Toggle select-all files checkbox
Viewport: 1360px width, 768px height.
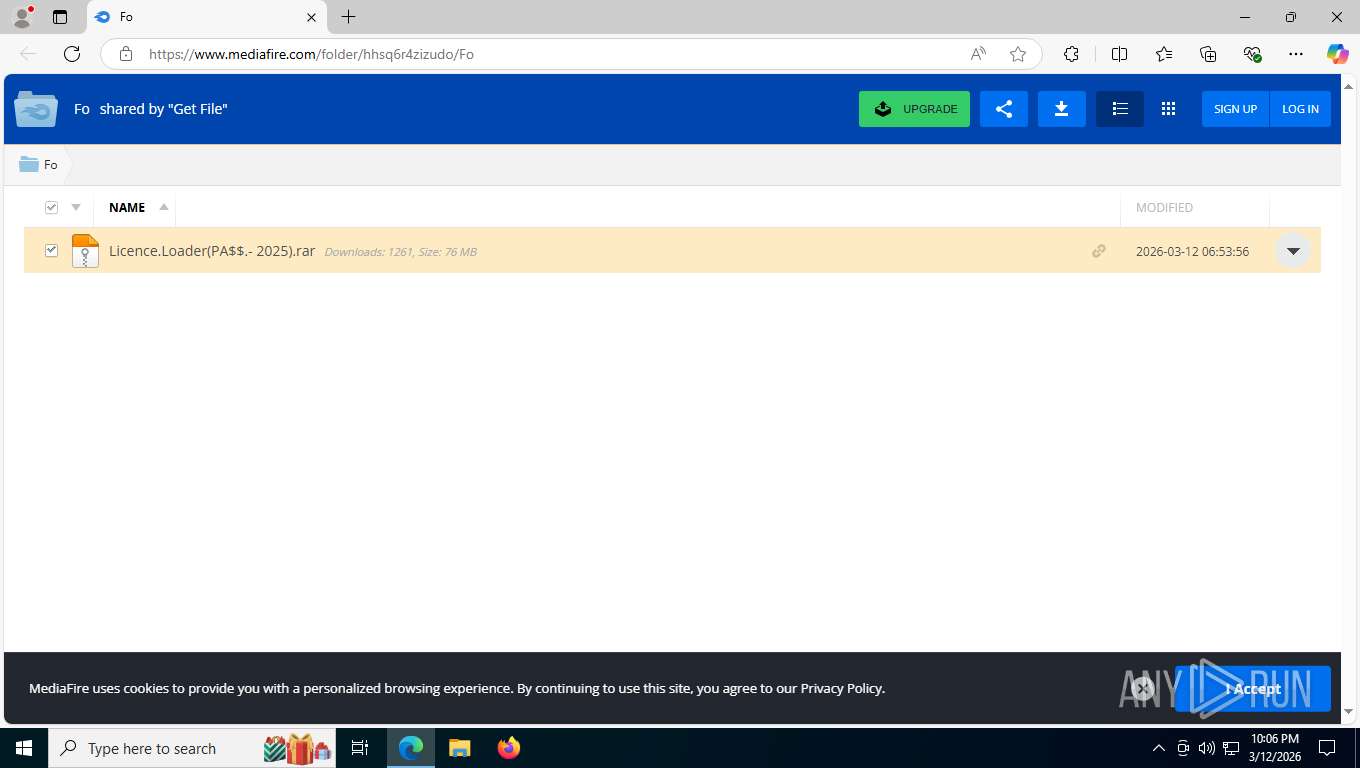(51, 207)
